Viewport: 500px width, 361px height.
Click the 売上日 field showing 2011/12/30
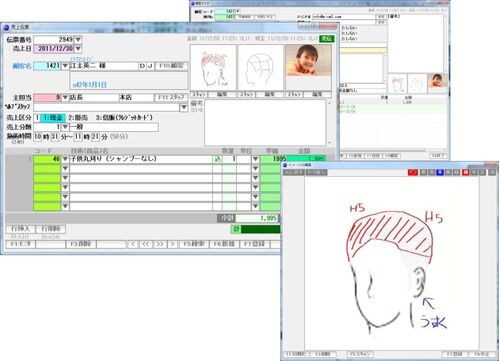[54, 49]
